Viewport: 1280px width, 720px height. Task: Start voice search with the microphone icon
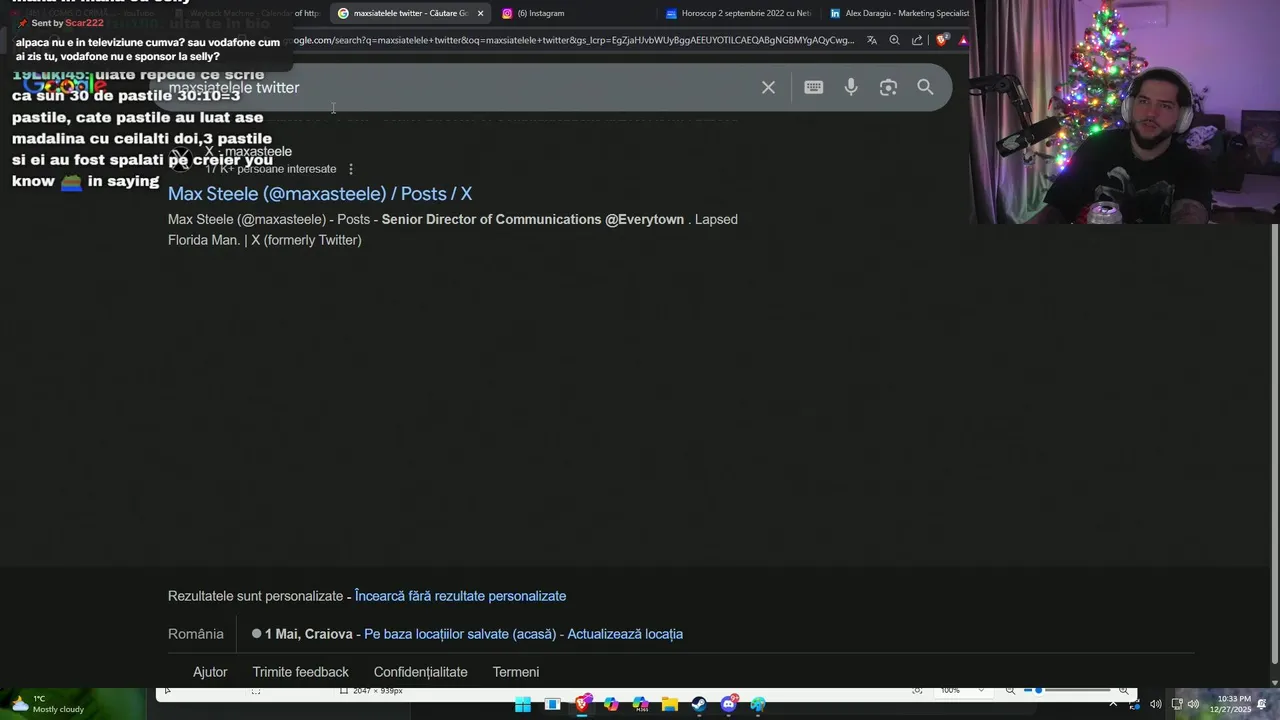pos(851,88)
